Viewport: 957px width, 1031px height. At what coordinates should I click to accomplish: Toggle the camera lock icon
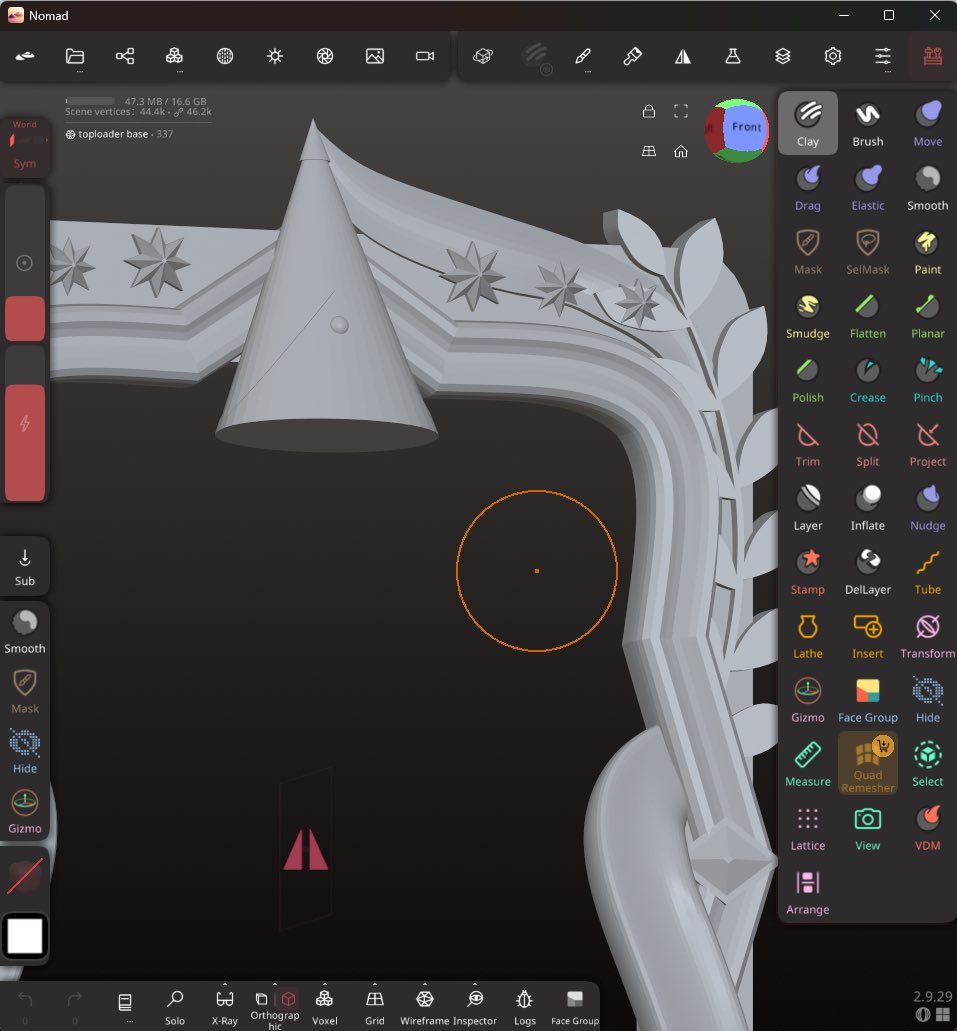649,111
